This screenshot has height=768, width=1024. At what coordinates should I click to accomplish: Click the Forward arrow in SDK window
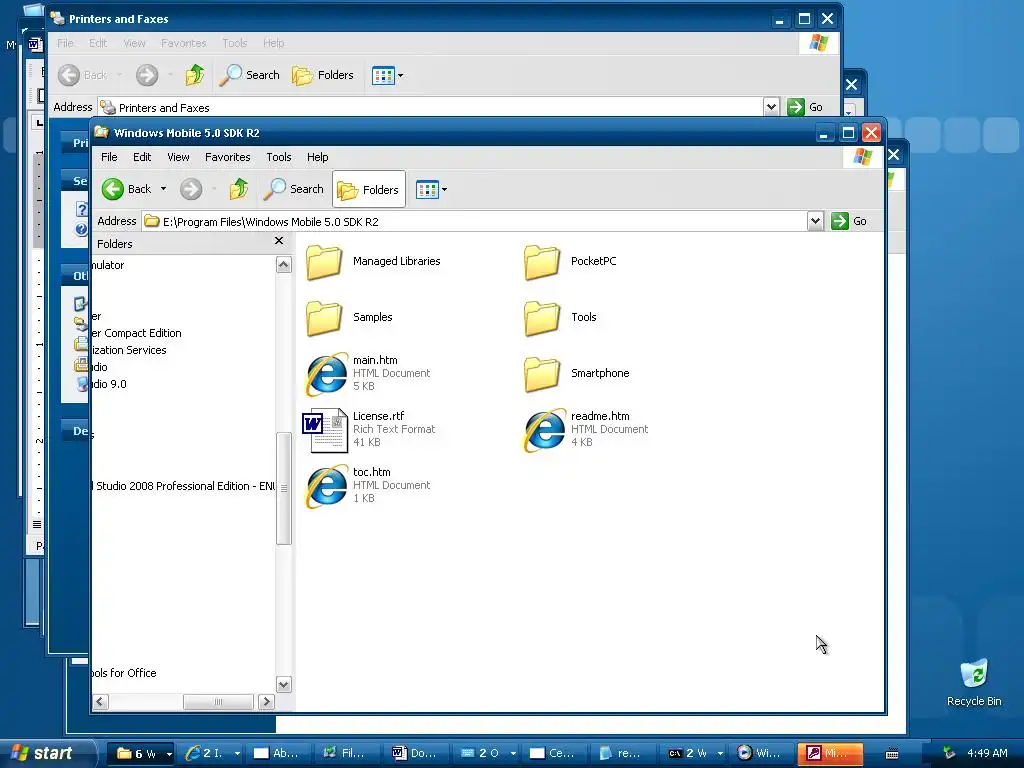[191, 189]
